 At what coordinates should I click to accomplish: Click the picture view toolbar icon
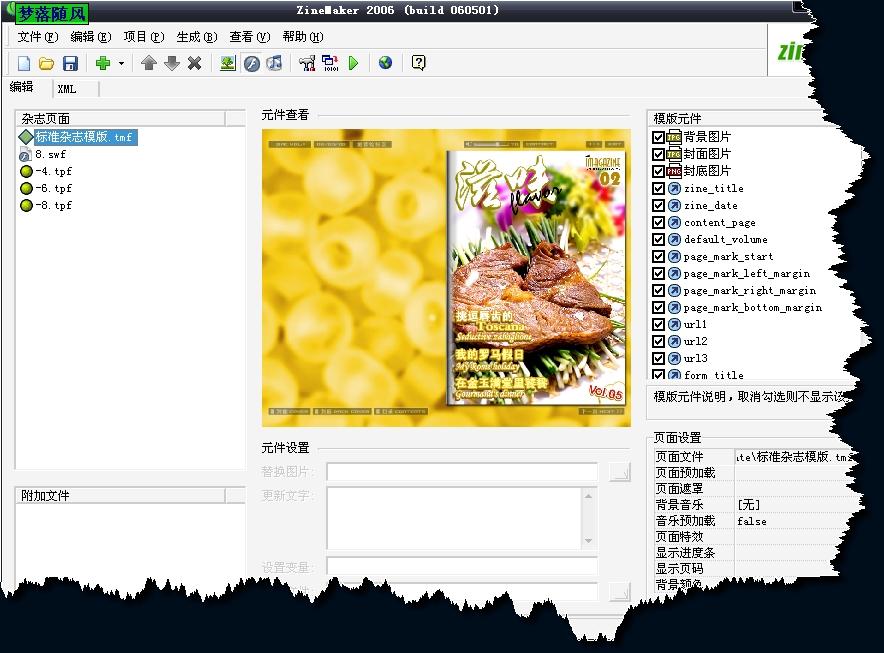(x=228, y=63)
